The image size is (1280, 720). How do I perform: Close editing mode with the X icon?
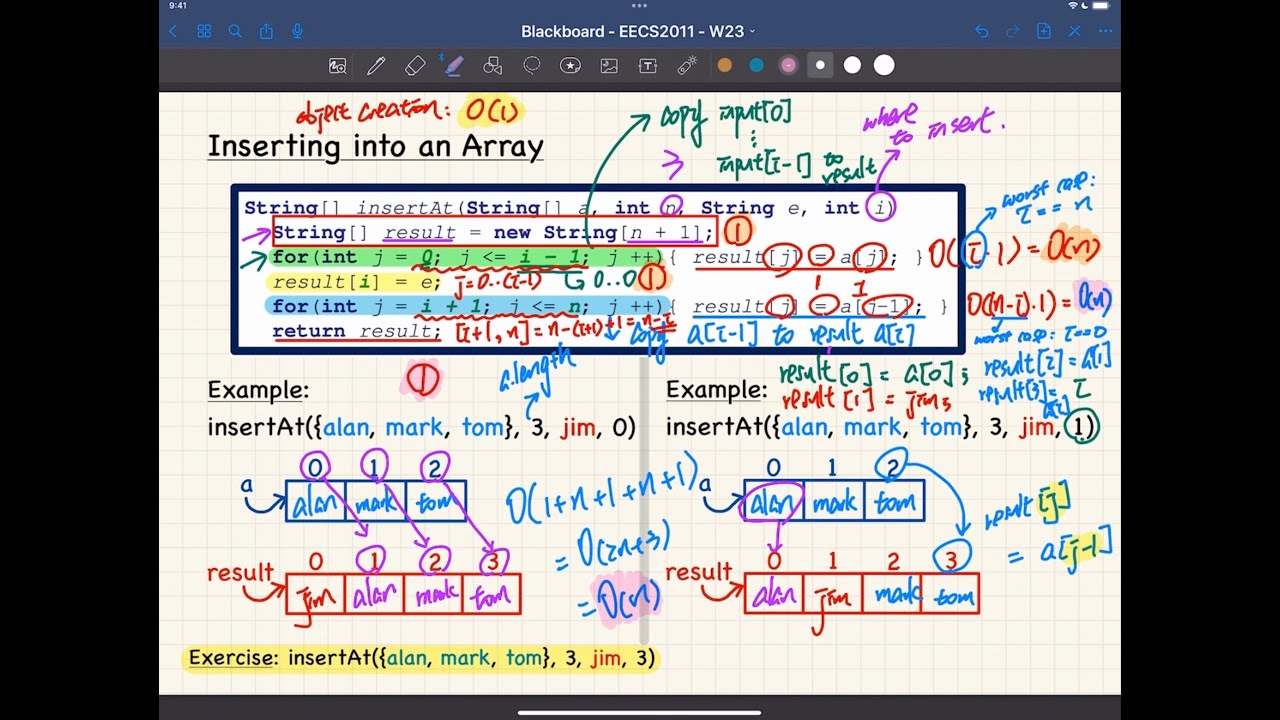pyautogui.click(x=1074, y=31)
